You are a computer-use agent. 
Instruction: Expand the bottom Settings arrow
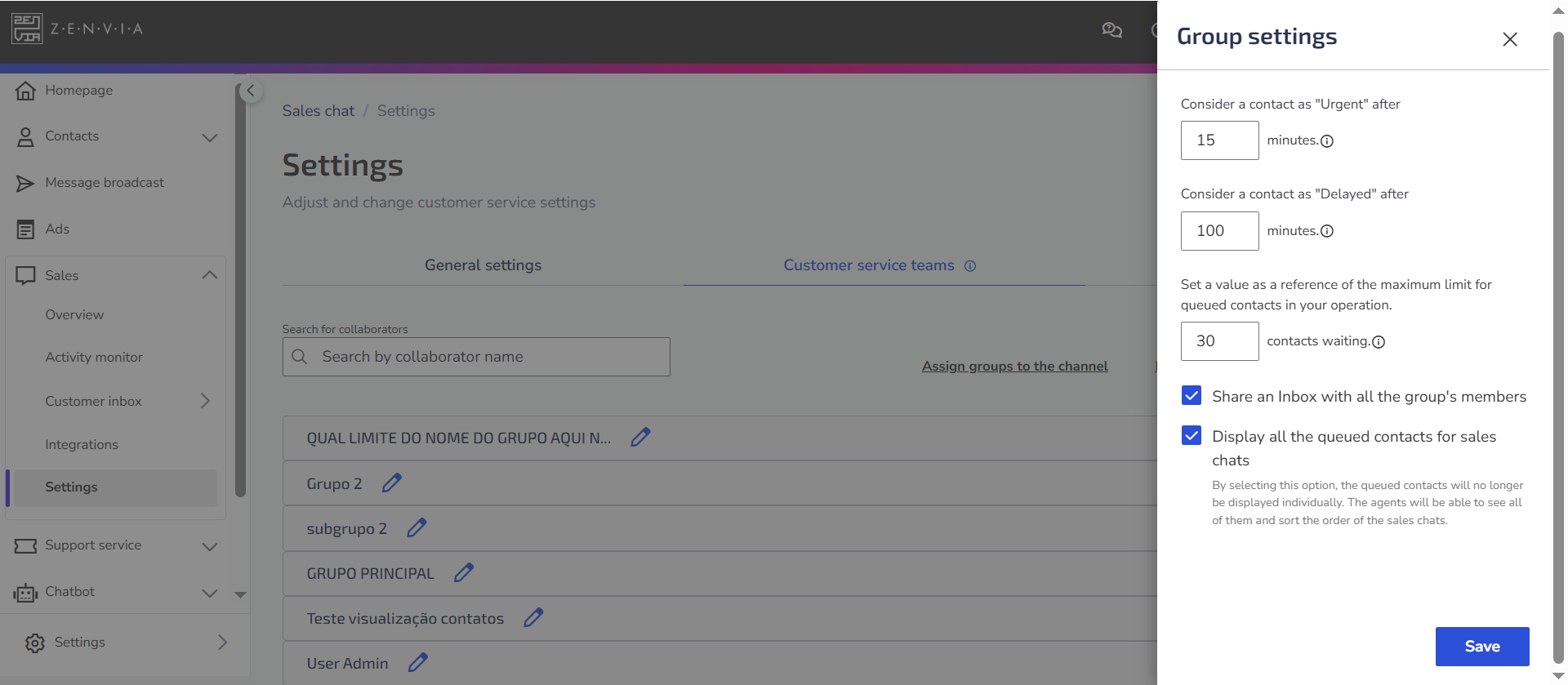tap(222, 643)
